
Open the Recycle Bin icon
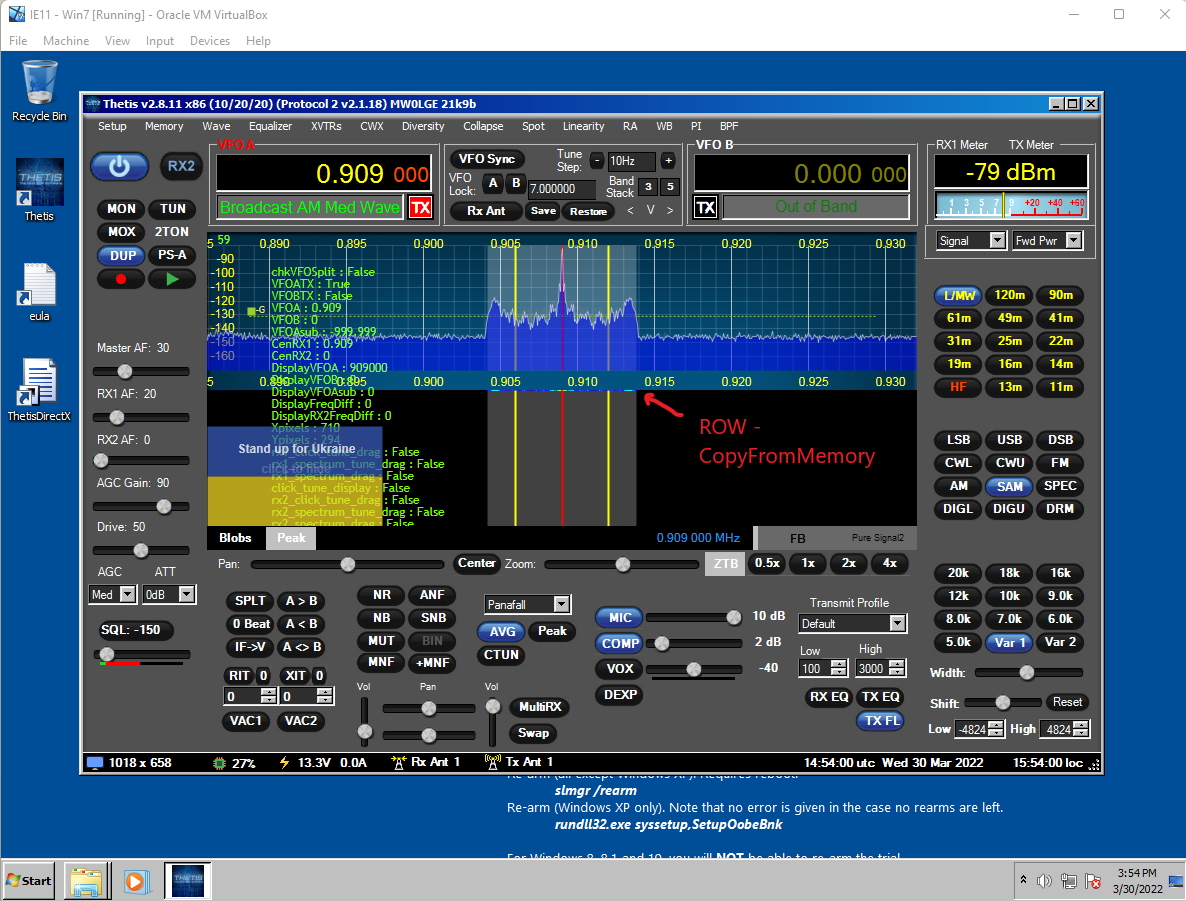pos(39,83)
